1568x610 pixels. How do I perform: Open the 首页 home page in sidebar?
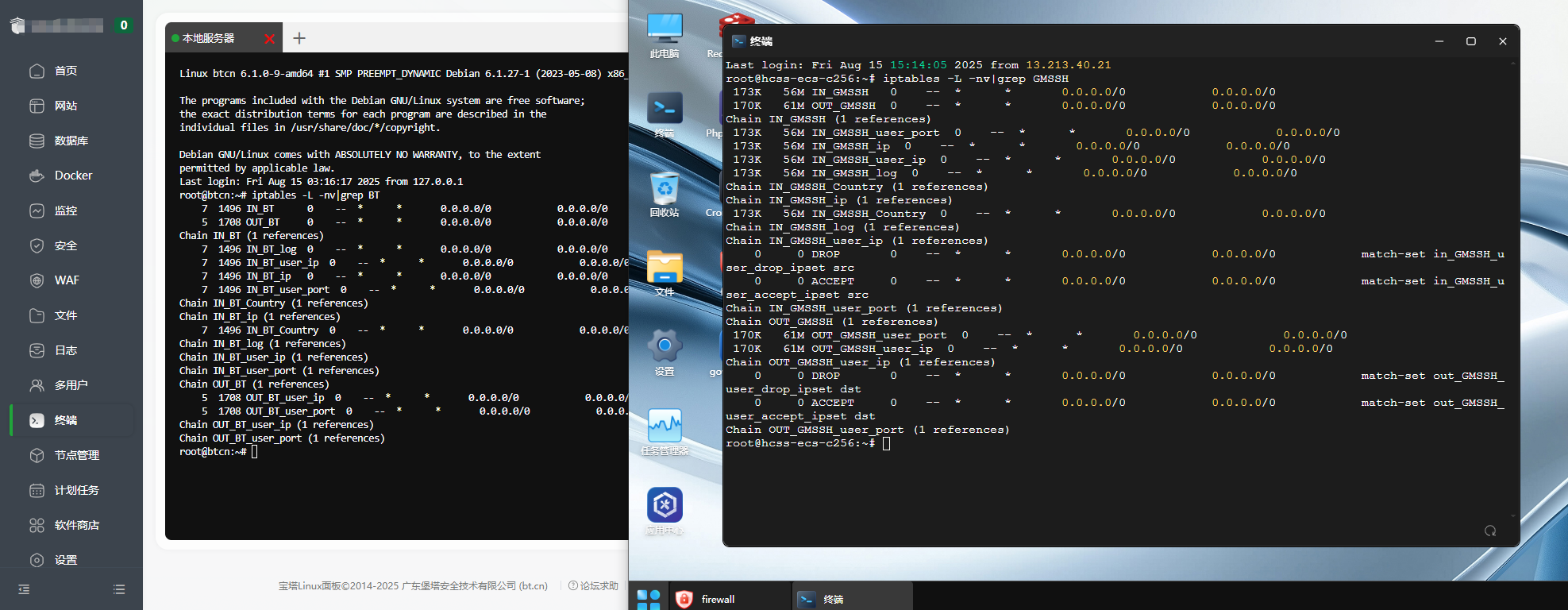point(65,71)
